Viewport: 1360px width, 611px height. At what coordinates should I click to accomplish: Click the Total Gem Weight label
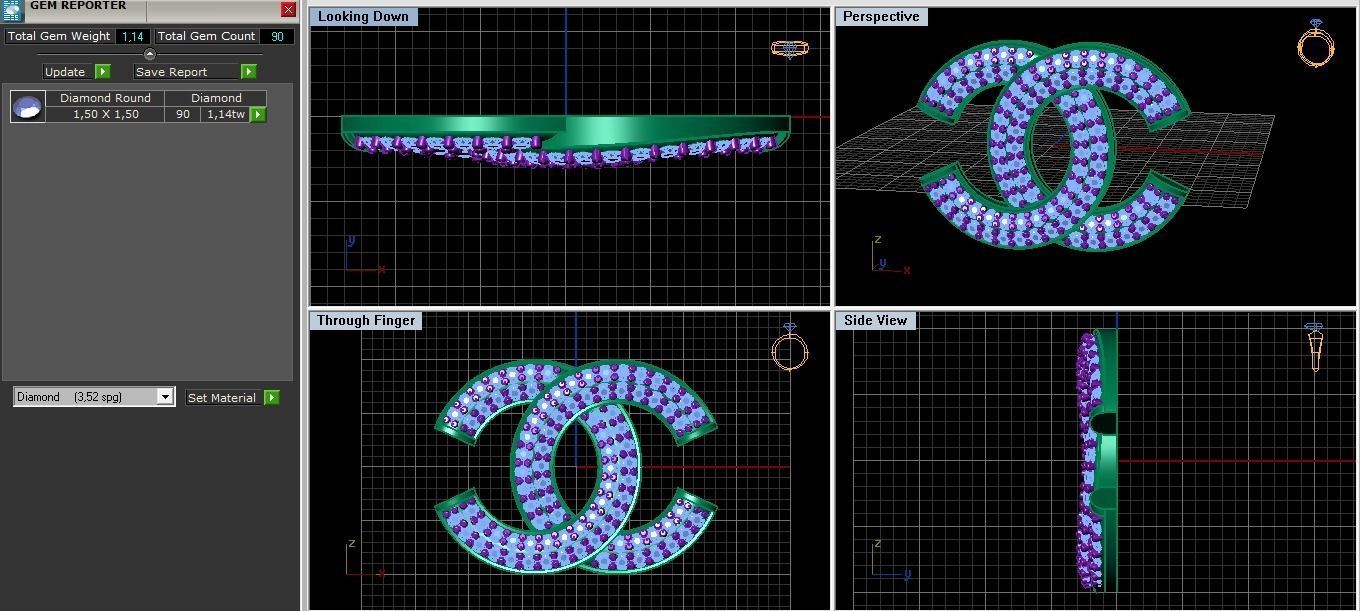click(59, 36)
